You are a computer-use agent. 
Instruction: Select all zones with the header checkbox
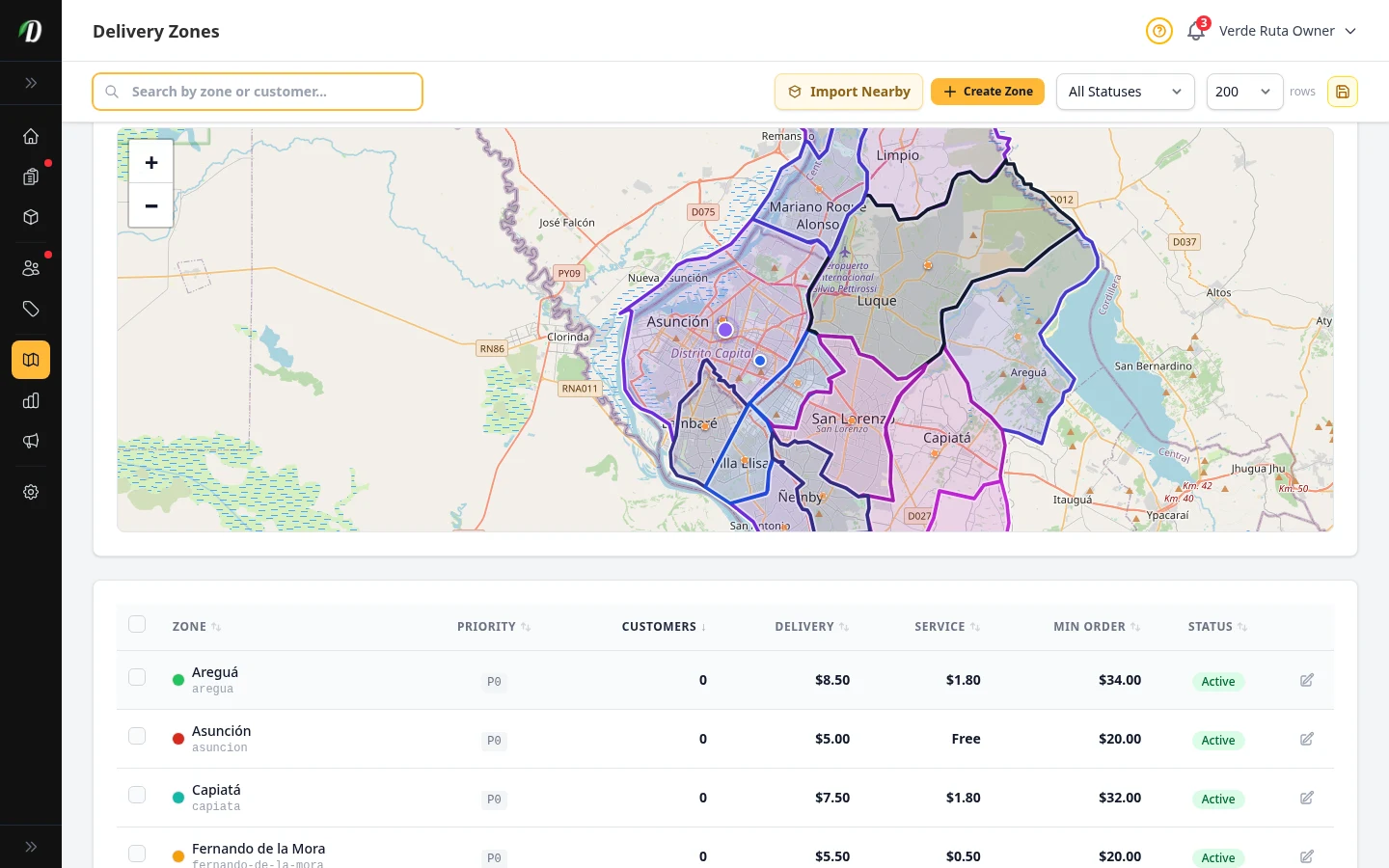pos(136,624)
